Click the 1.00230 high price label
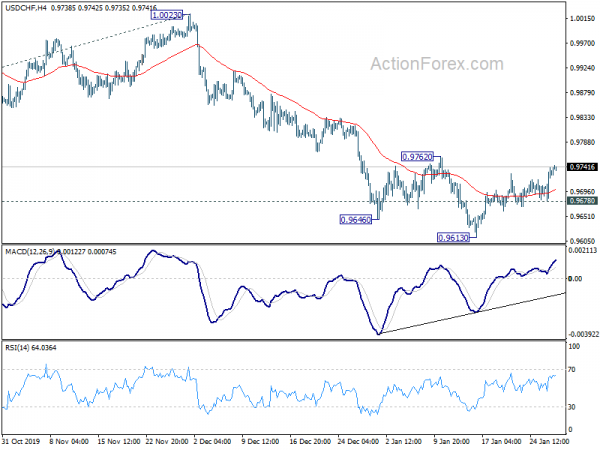This screenshot has height=450, width=600. coord(167,15)
